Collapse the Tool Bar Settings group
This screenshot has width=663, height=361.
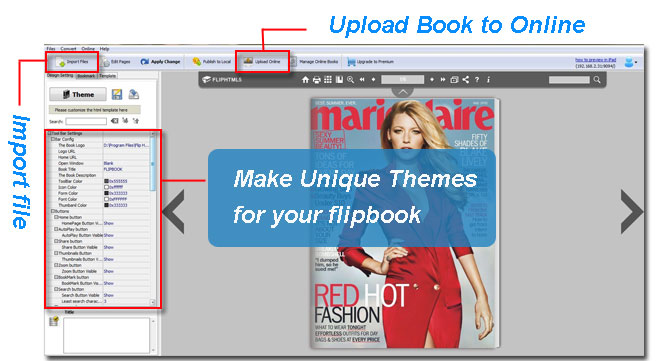[49, 133]
